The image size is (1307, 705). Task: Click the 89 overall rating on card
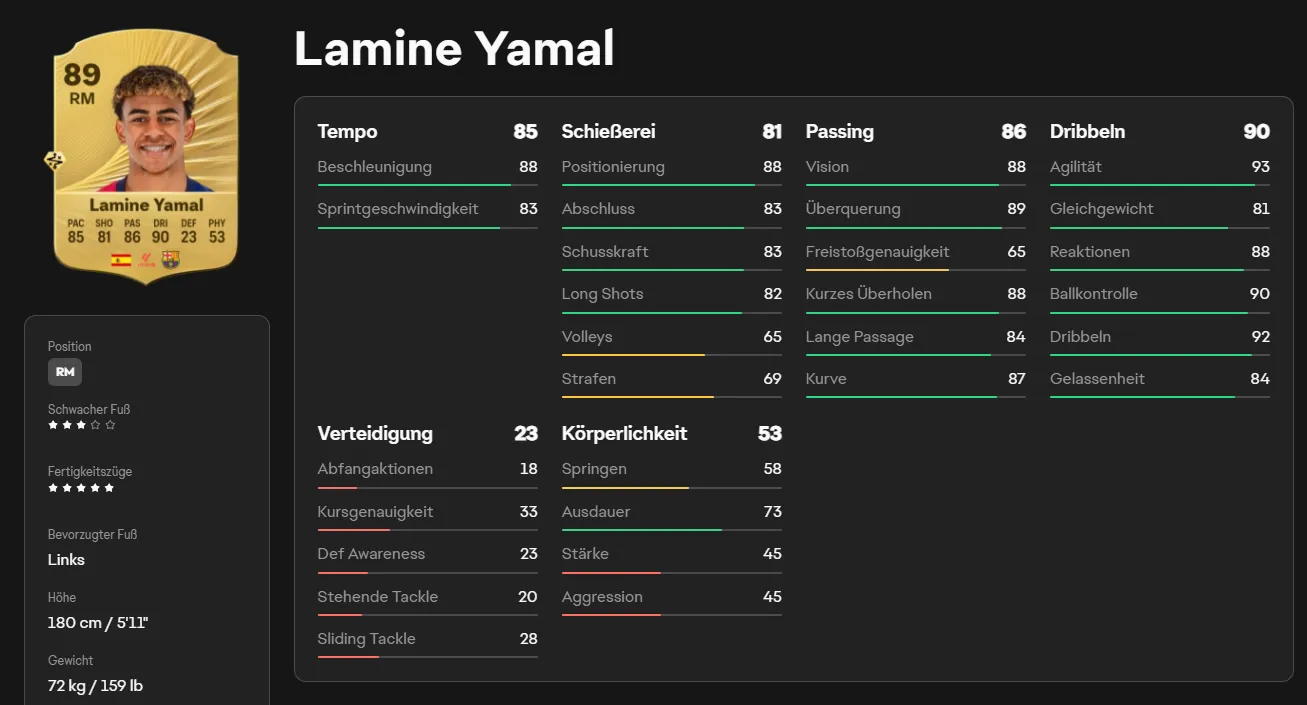tap(82, 75)
